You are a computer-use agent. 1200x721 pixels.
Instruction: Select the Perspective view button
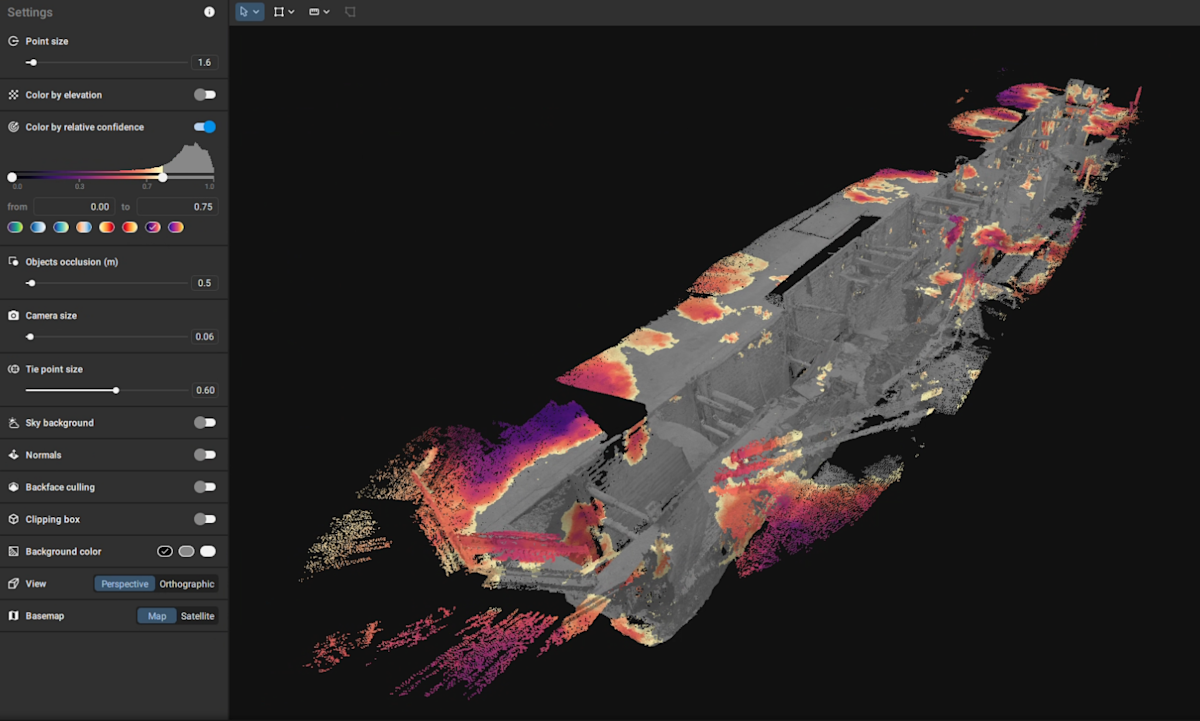124,584
